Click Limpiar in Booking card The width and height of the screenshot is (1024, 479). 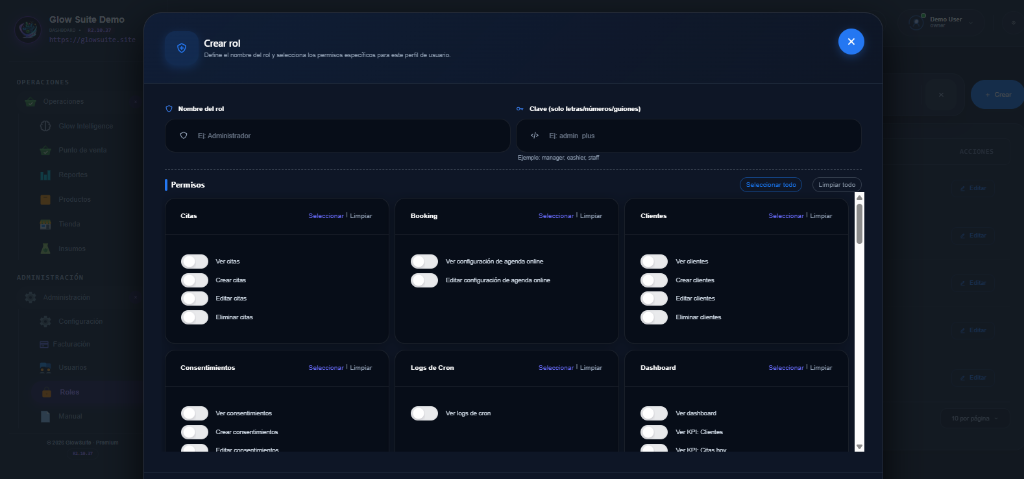click(591, 216)
